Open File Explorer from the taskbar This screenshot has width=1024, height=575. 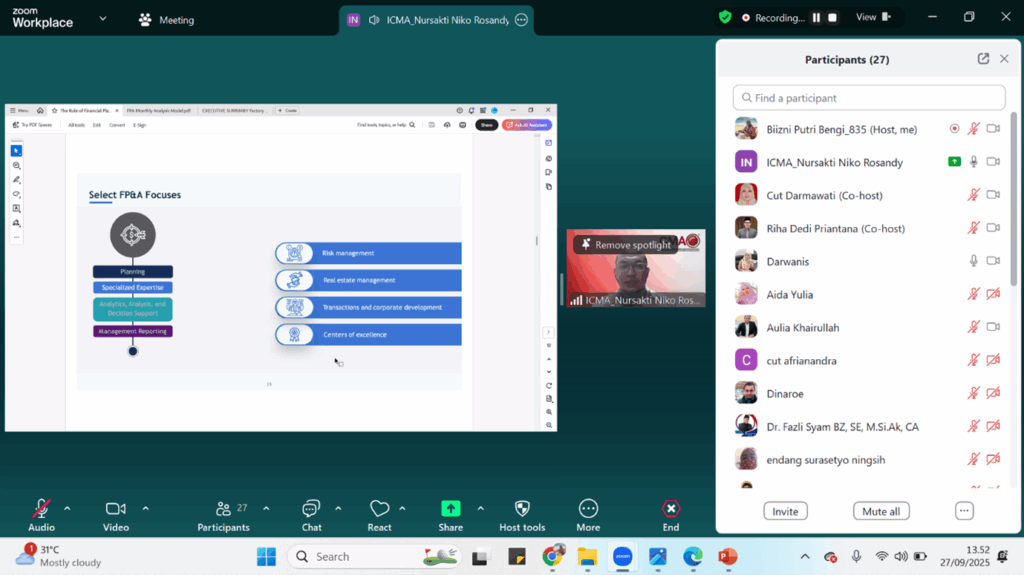coord(587,557)
